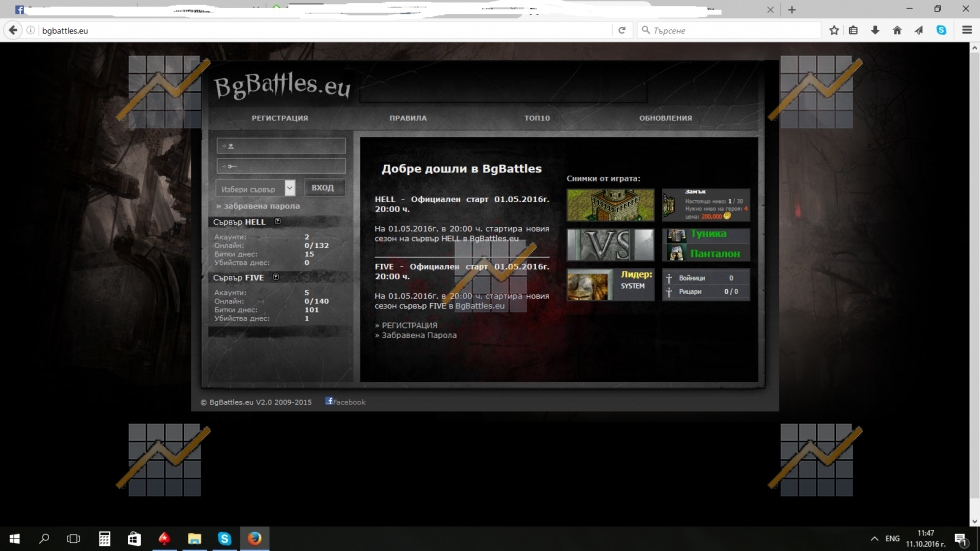This screenshot has width=980, height=551.
Task: Open the ОБНОВЛЕНИЯ menu item
Action: [666, 118]
